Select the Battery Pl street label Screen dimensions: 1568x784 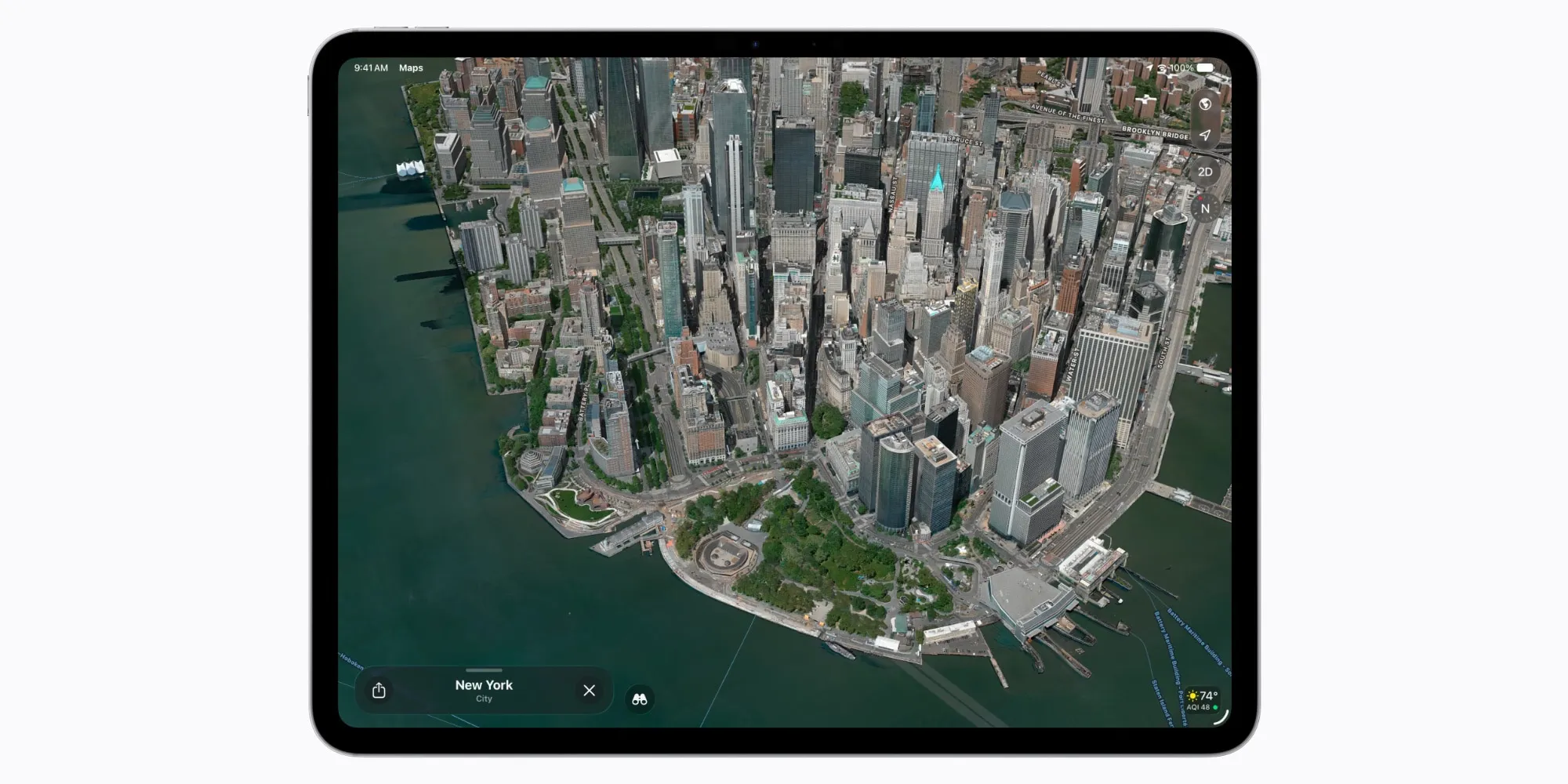(583, 403)
